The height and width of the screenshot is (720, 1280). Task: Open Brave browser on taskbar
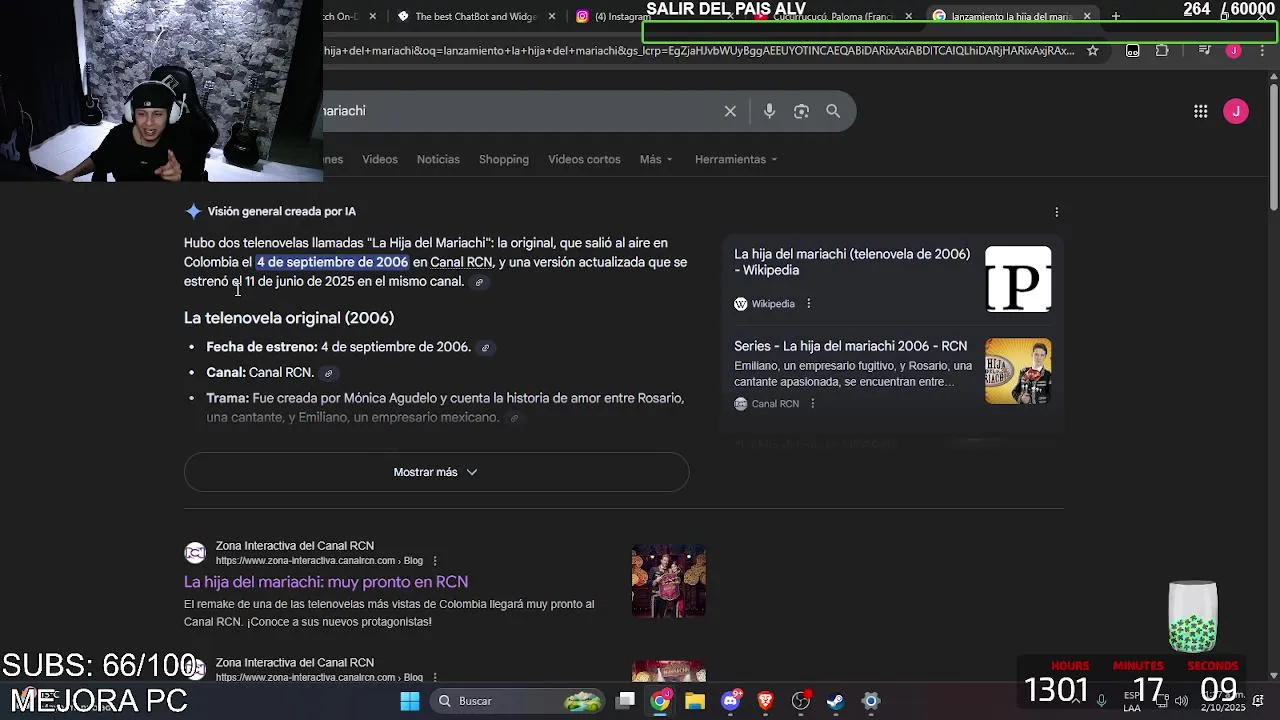(766, 701)
